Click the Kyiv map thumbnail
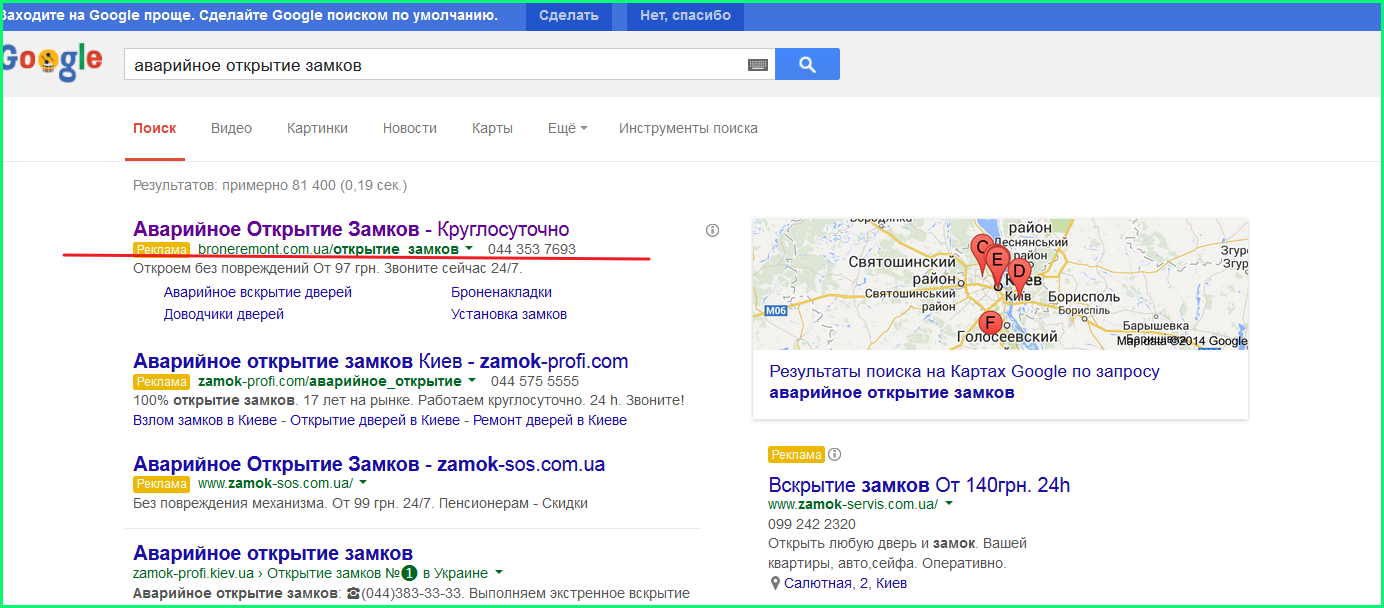This screenshot has height=608, width=1384. [1000, 284]
